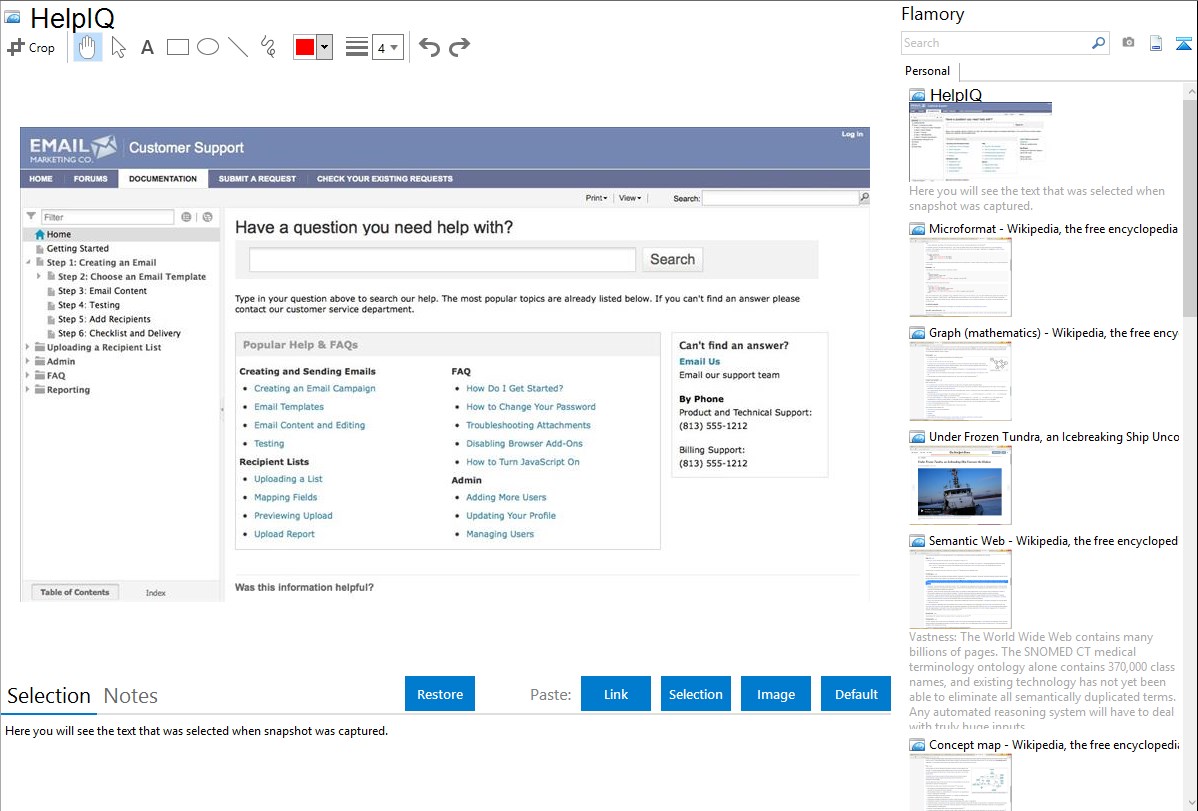Open the Graph (mathematics) snapshot thumbnail
The width and height of the screenshot is (1198, 811).
[x=960, y=381]
